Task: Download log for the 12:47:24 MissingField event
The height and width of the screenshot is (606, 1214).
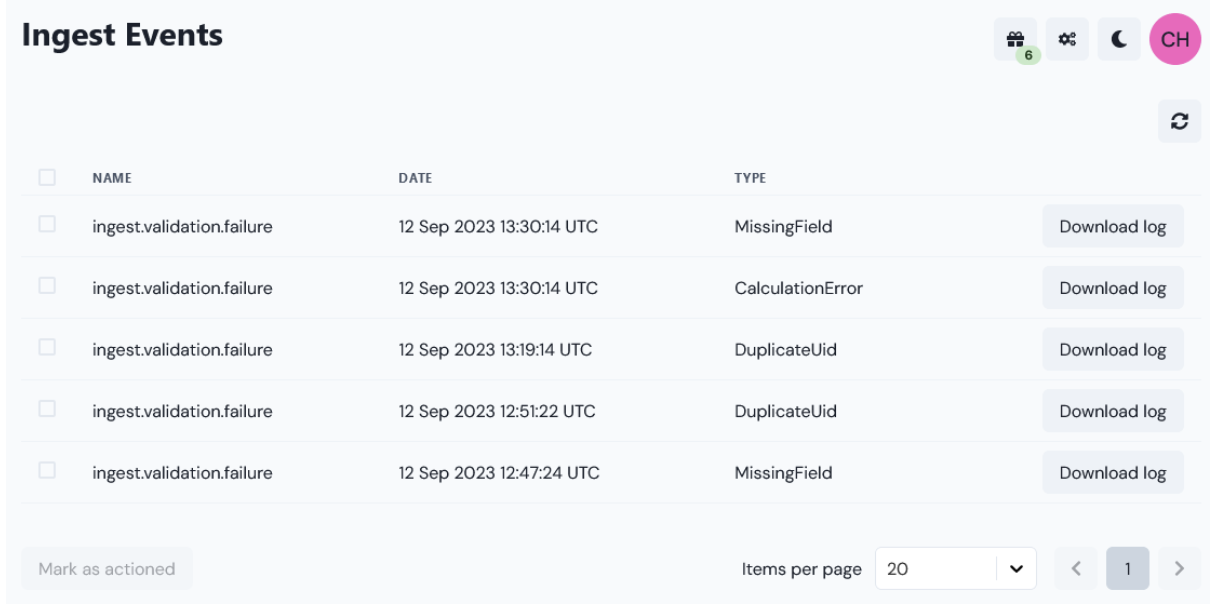Action: pos(1113,472)
